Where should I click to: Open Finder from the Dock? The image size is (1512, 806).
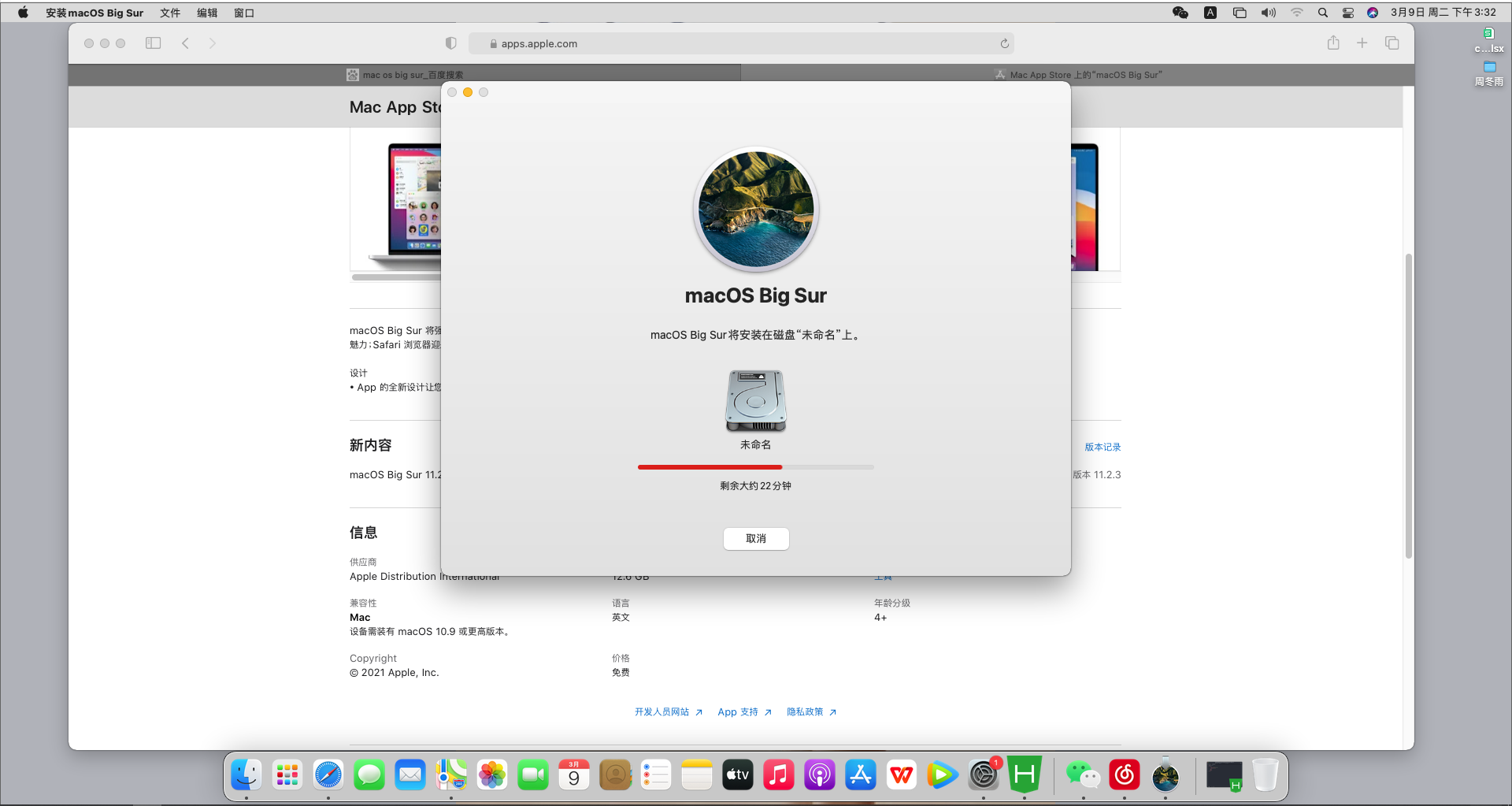coord(246,775)
